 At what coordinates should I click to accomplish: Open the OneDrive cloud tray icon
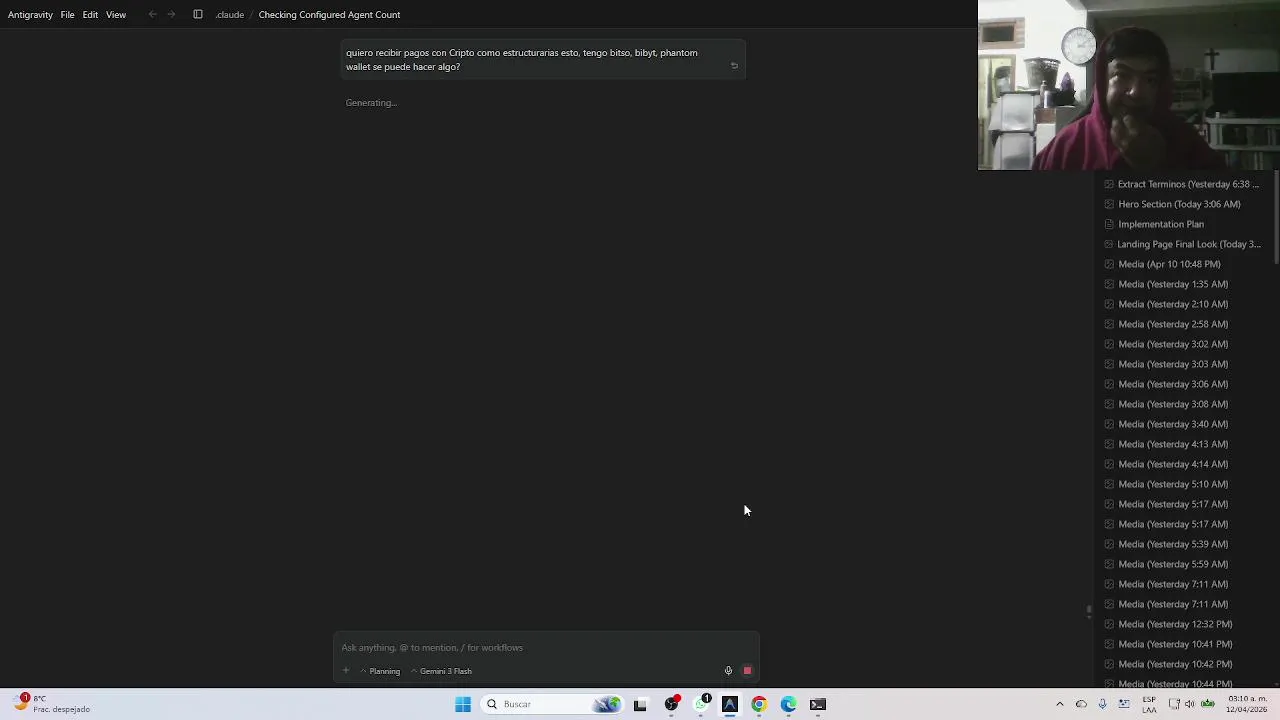point(1081,704)
